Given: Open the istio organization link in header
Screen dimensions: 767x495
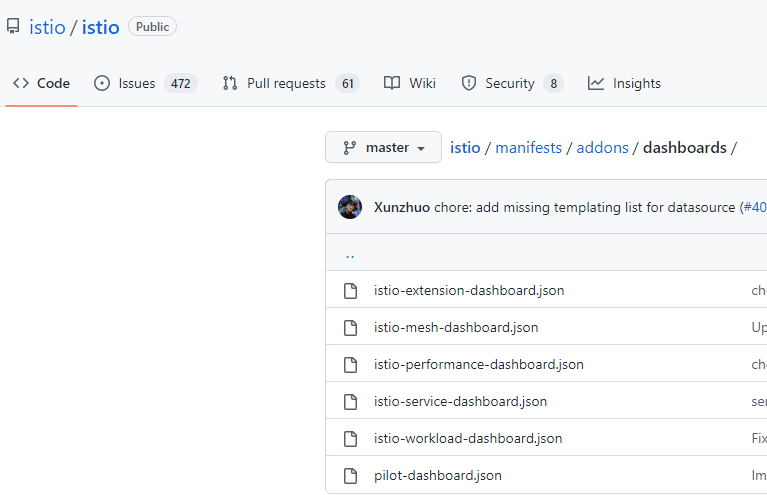Looking at the screenshot, I should pyautogui.click(x=47, y=27).
